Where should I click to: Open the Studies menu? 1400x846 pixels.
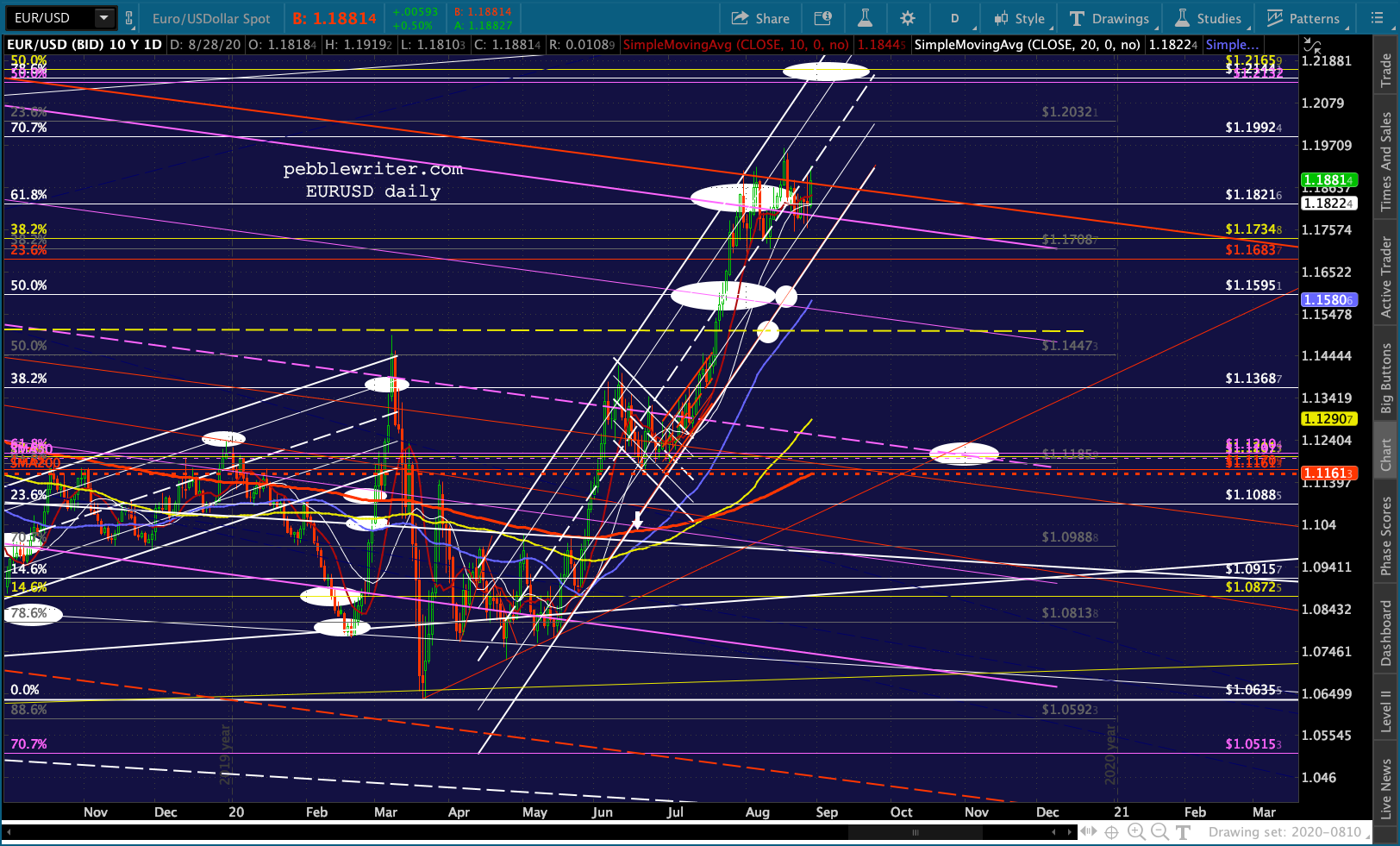1208,18
